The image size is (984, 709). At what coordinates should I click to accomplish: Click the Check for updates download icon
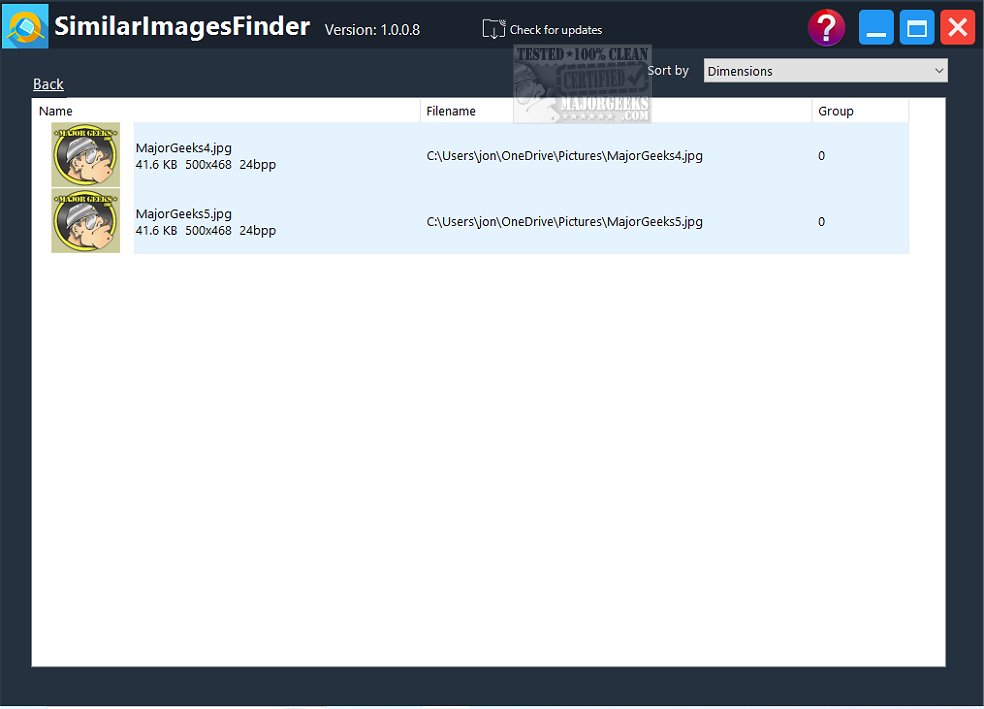[493, 29]
